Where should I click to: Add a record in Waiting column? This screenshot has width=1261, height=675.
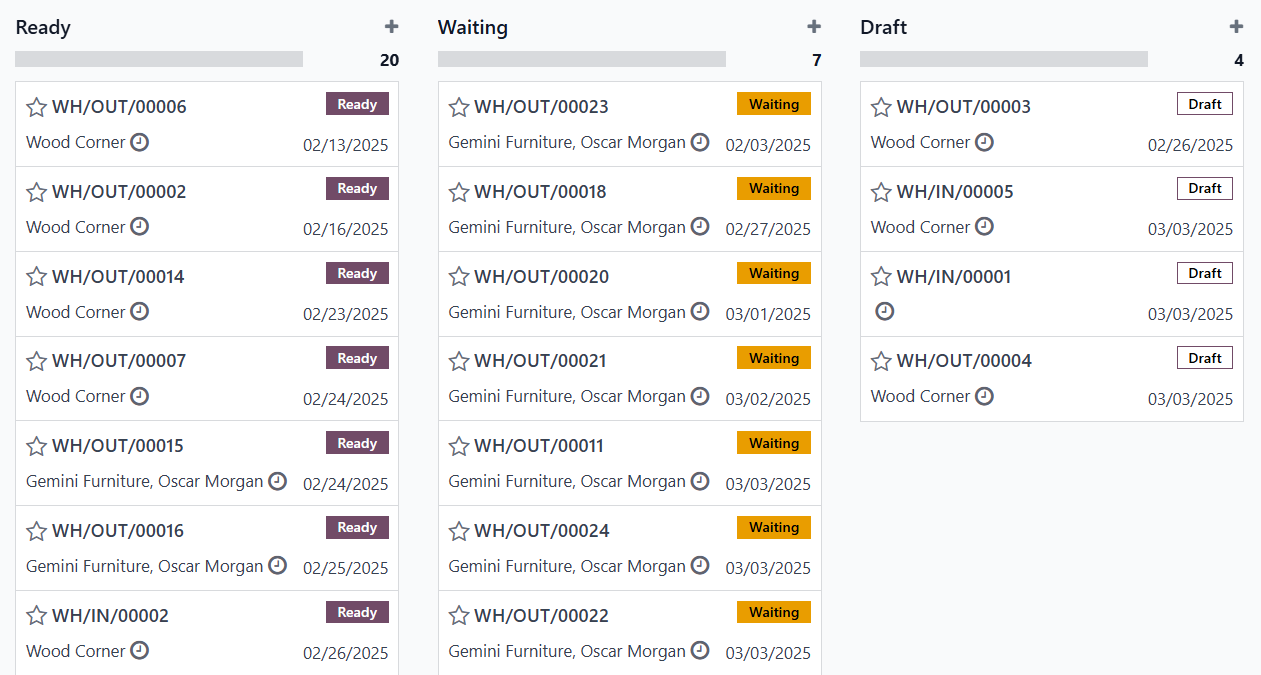[814, 27]
